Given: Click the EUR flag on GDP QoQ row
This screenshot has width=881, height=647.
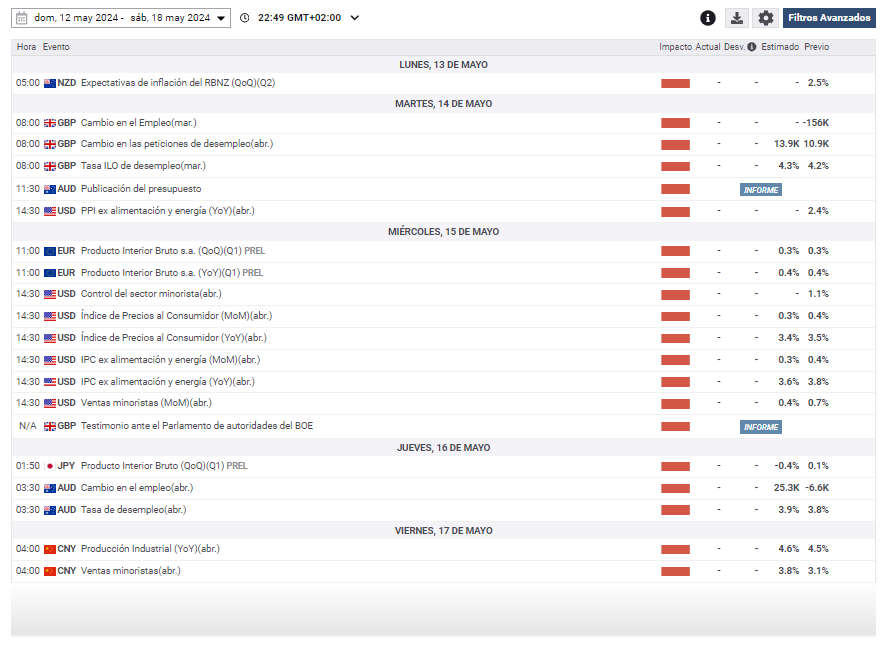Looking at the screenshot, I should [50, 251].
